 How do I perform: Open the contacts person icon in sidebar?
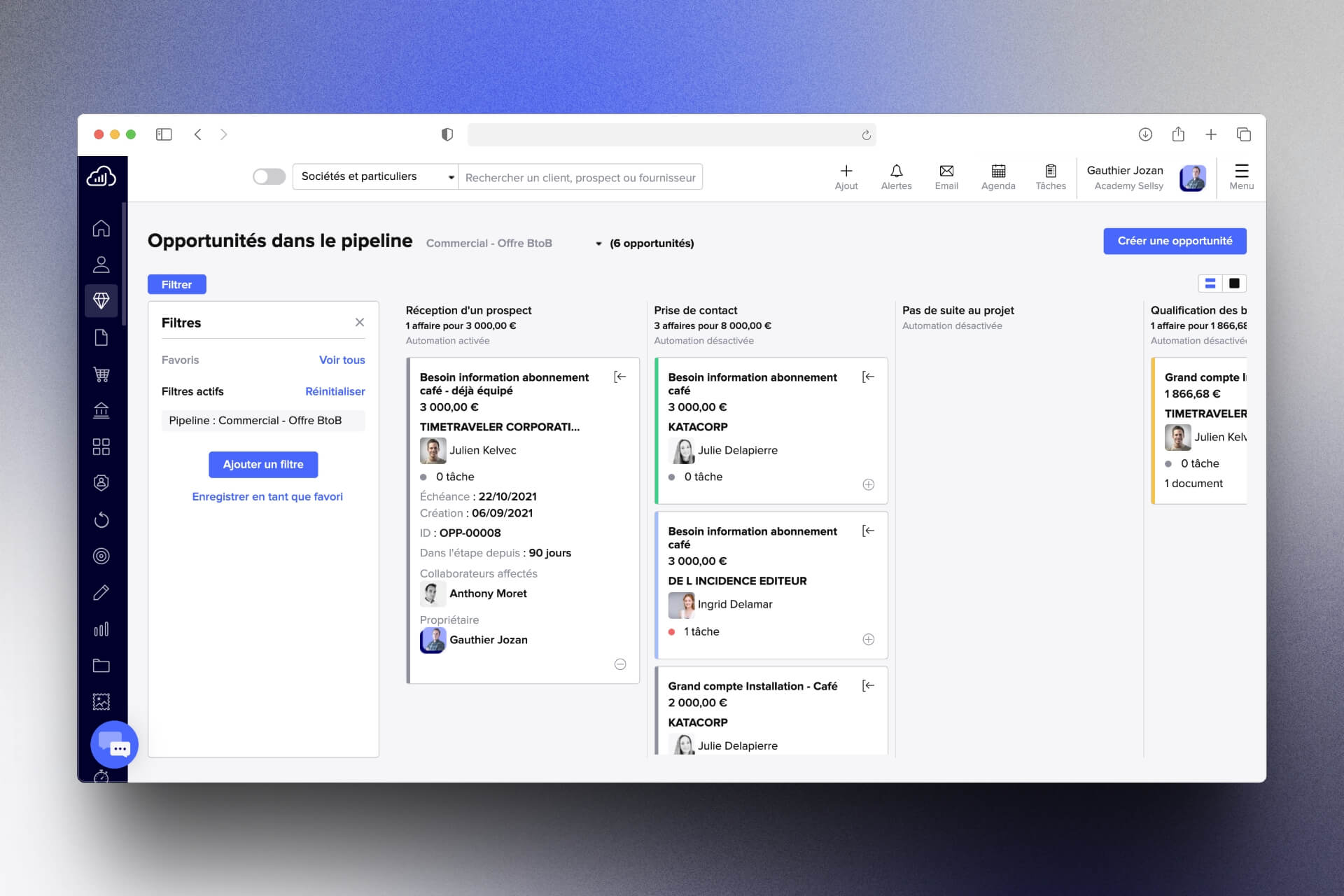coord(101,265)
